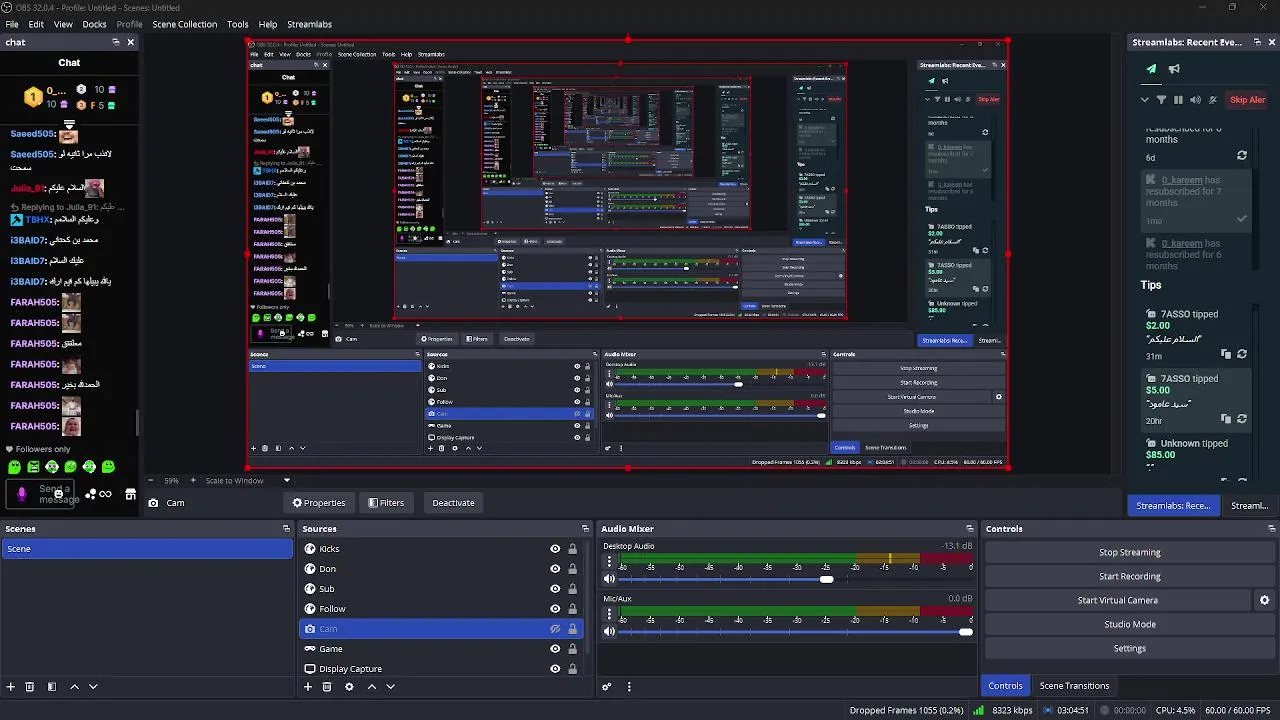Move source down arrow in the Sources toolbar
1280x720 pixels.
(391, 687)
